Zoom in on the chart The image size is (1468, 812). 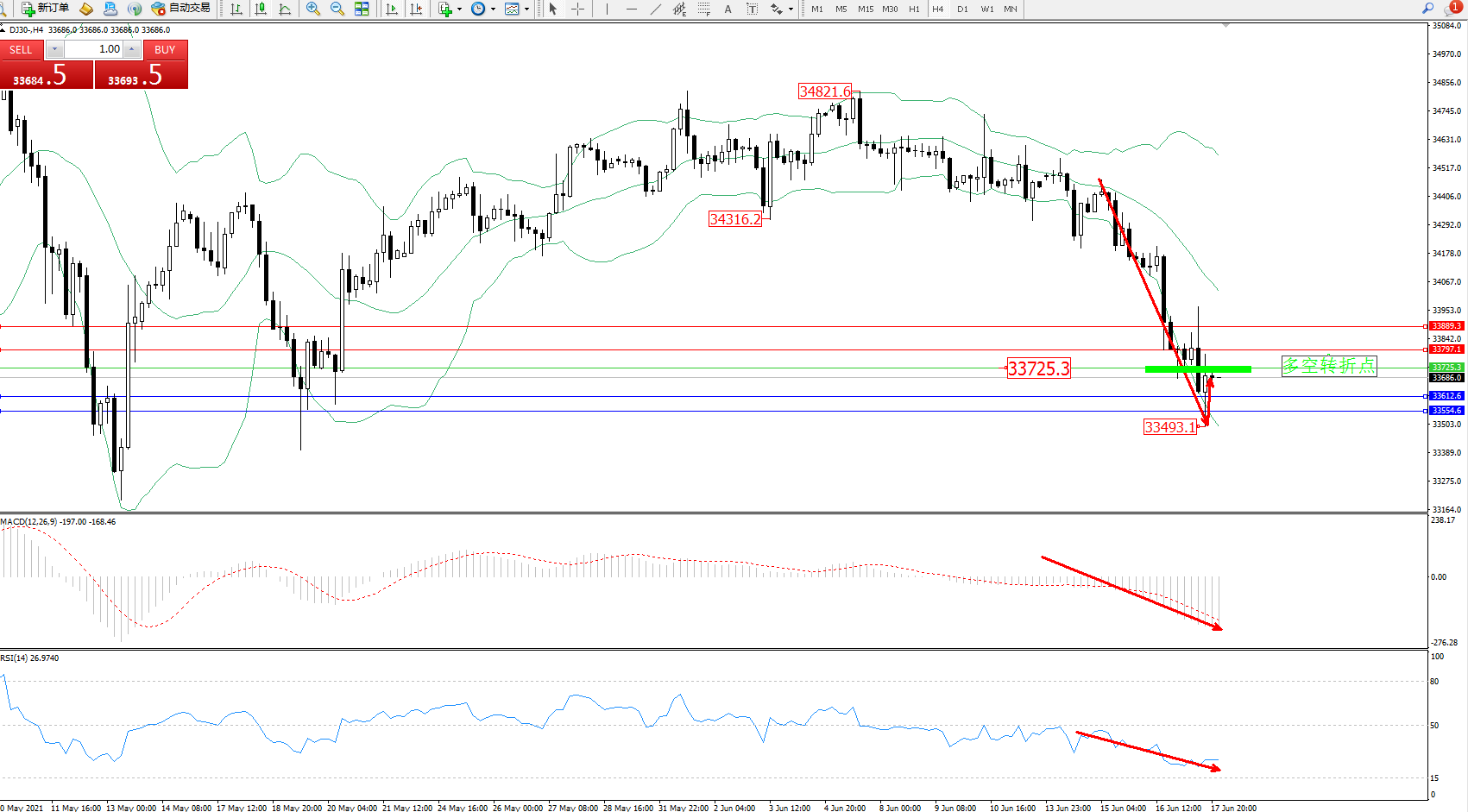coord(312,9)
